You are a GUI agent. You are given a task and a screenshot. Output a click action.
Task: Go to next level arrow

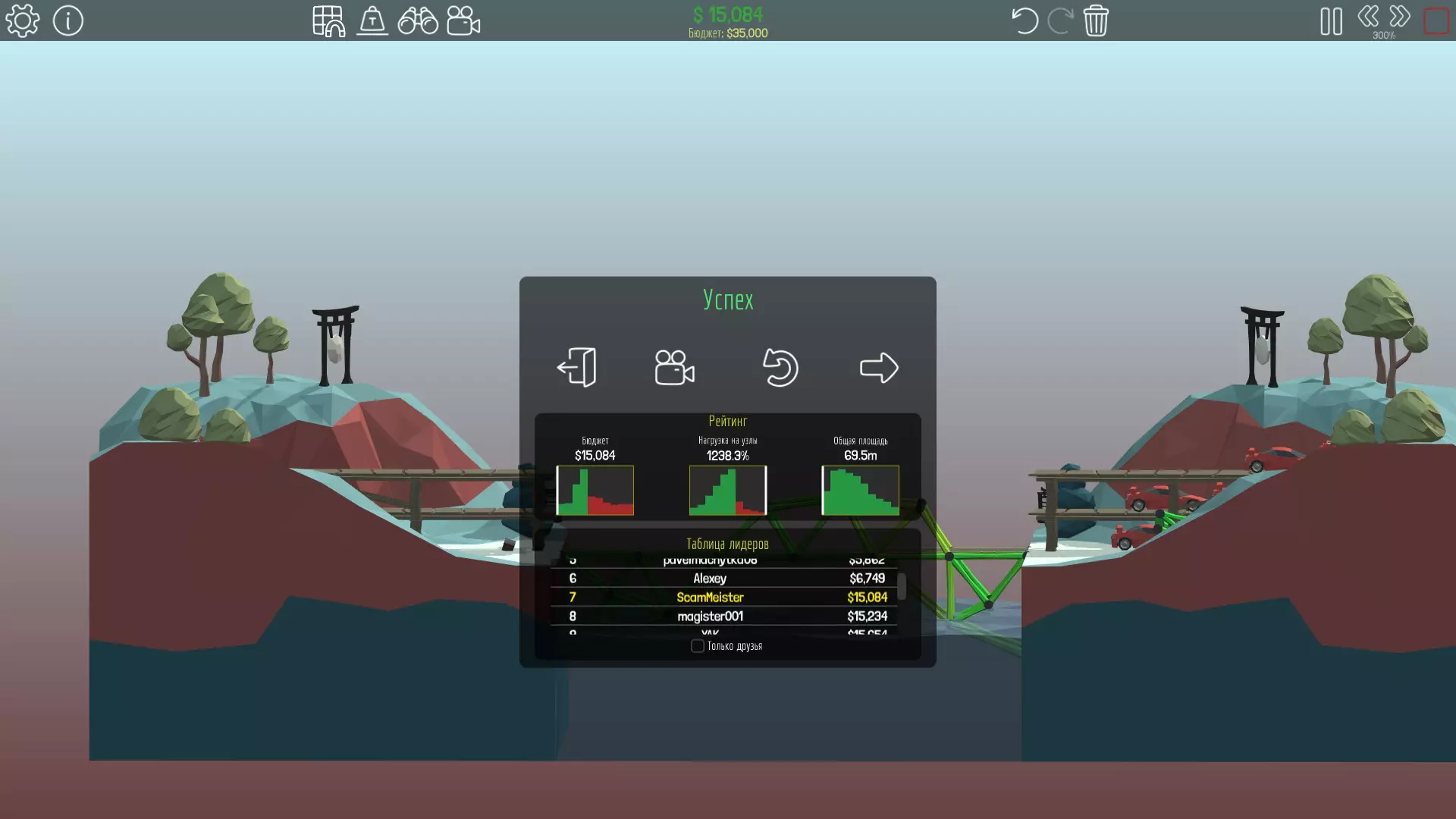click(x=879, y=368)
